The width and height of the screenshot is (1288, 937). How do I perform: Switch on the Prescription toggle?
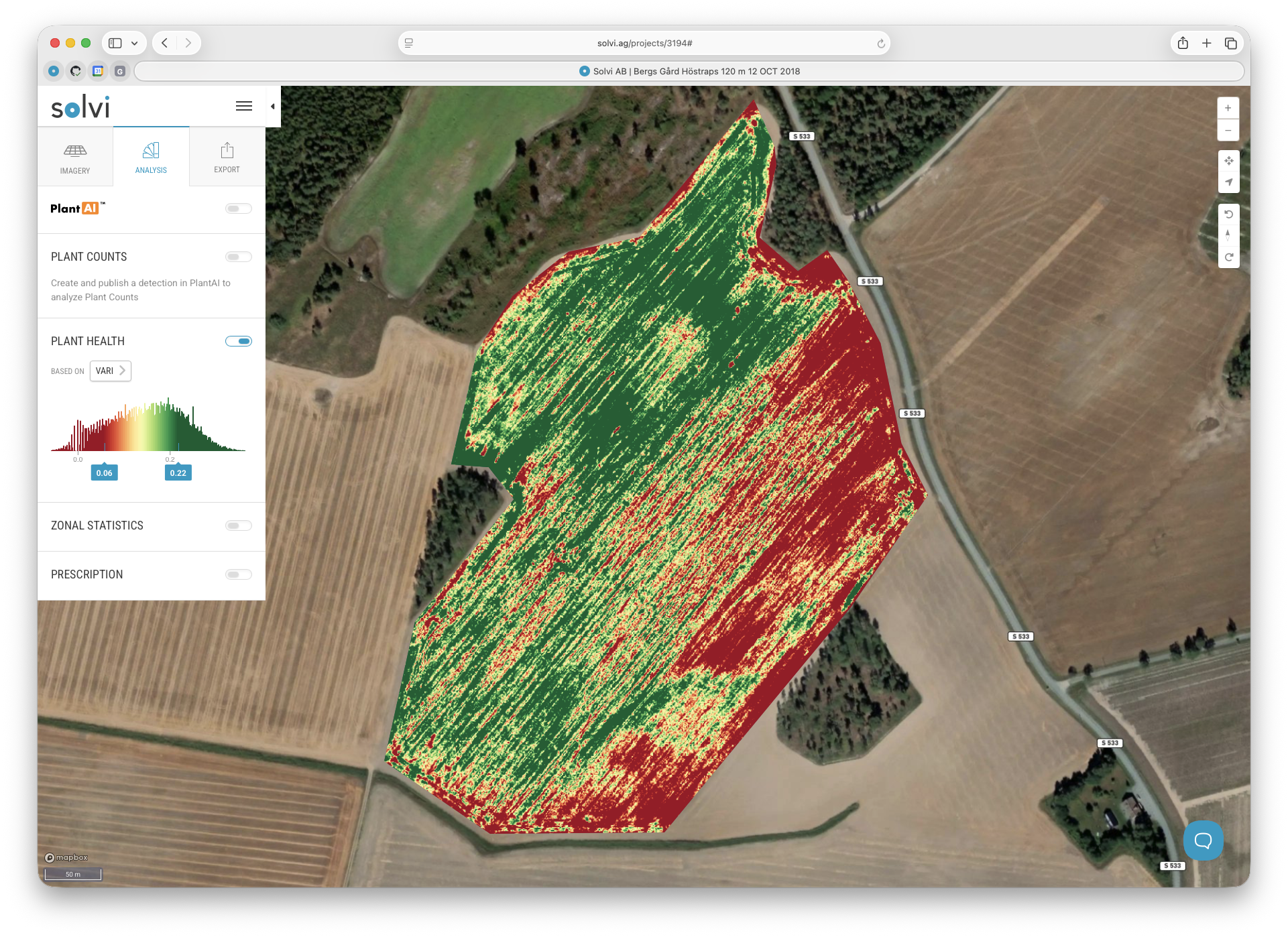click(238, 574)
